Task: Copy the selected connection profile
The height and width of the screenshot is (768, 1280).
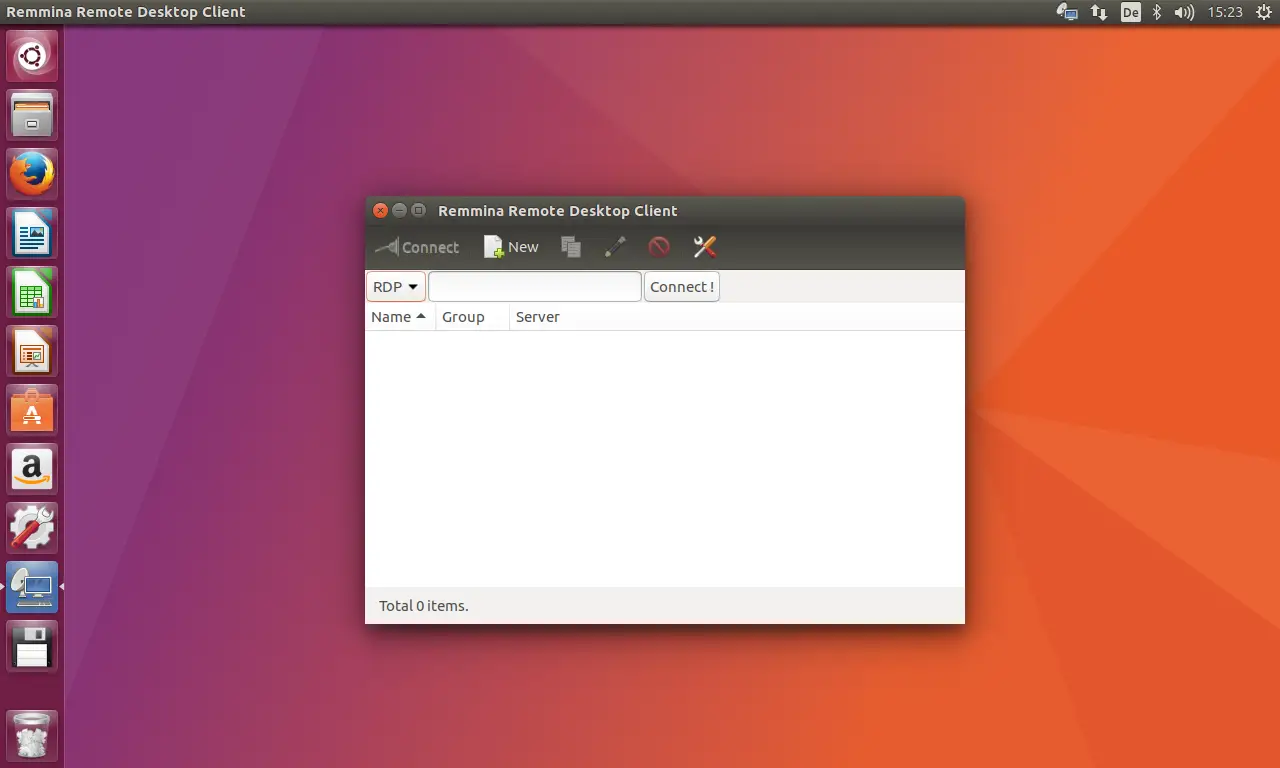Action: [x=571, y=247]
